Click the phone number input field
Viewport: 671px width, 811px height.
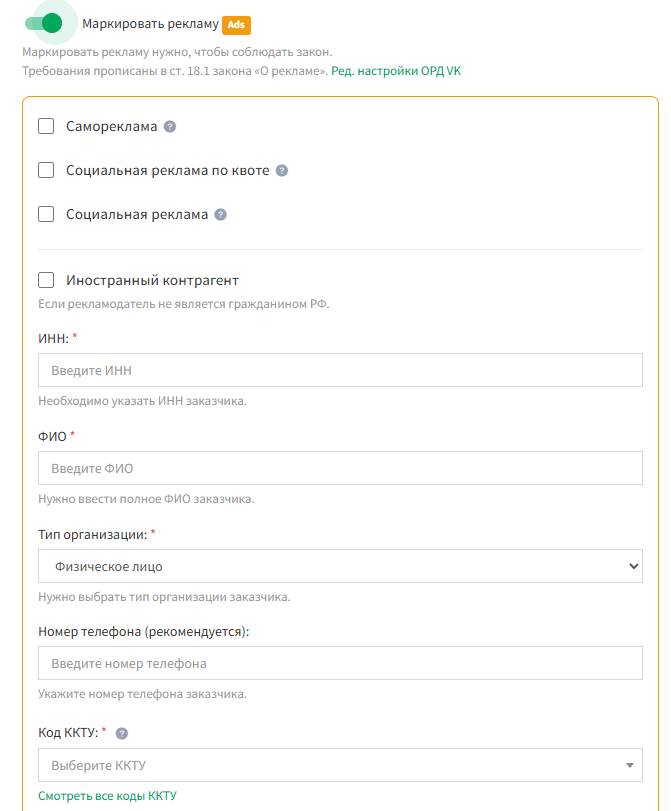pos(340,663)
